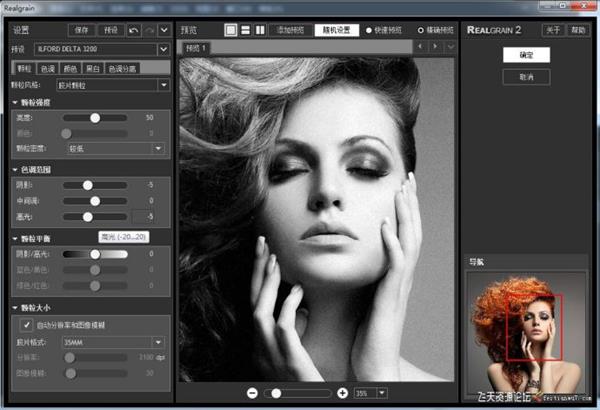The width and height of the screenshot is (600, 410).
Task: Switch to horizontal split preview layout
Action: [x=245, y=30]
